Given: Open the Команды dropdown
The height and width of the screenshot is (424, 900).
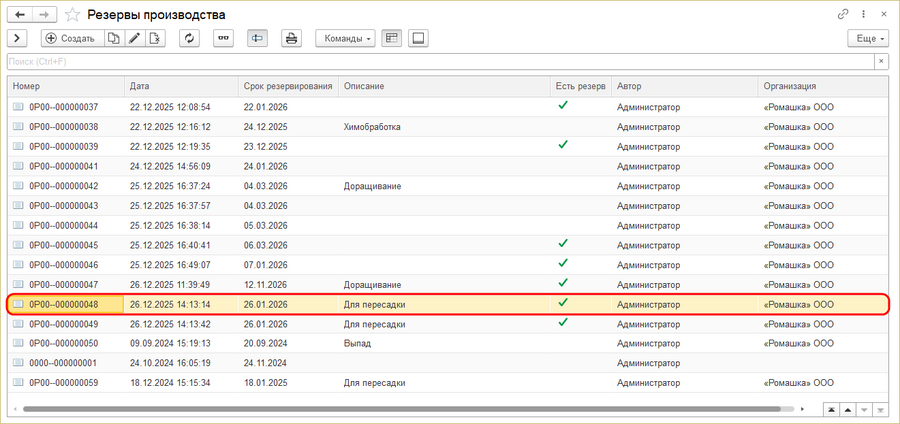Looking at the screenshot, I should 345,38.
